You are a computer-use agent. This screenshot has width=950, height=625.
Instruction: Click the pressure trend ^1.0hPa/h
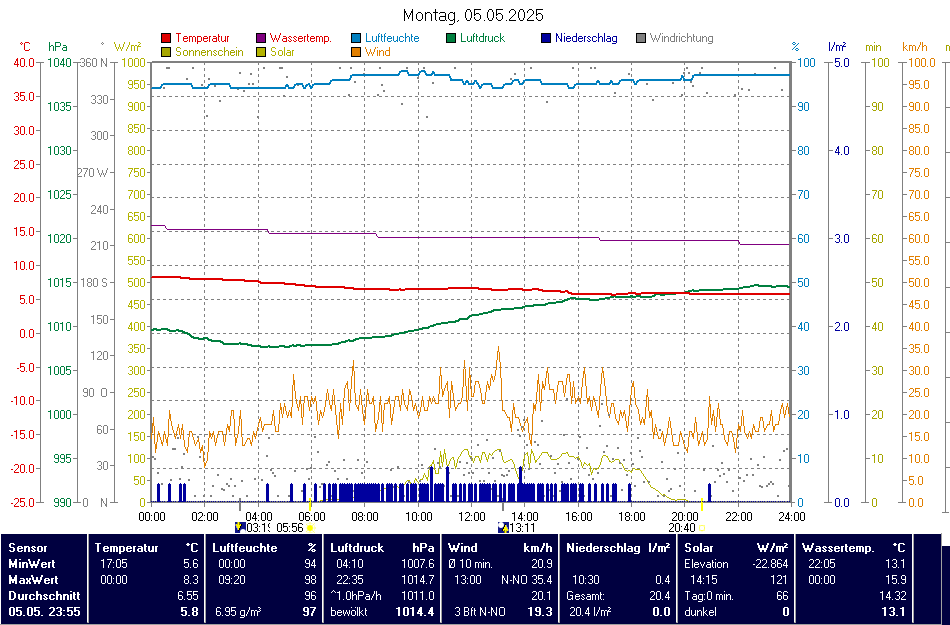[x=355, y=596]
